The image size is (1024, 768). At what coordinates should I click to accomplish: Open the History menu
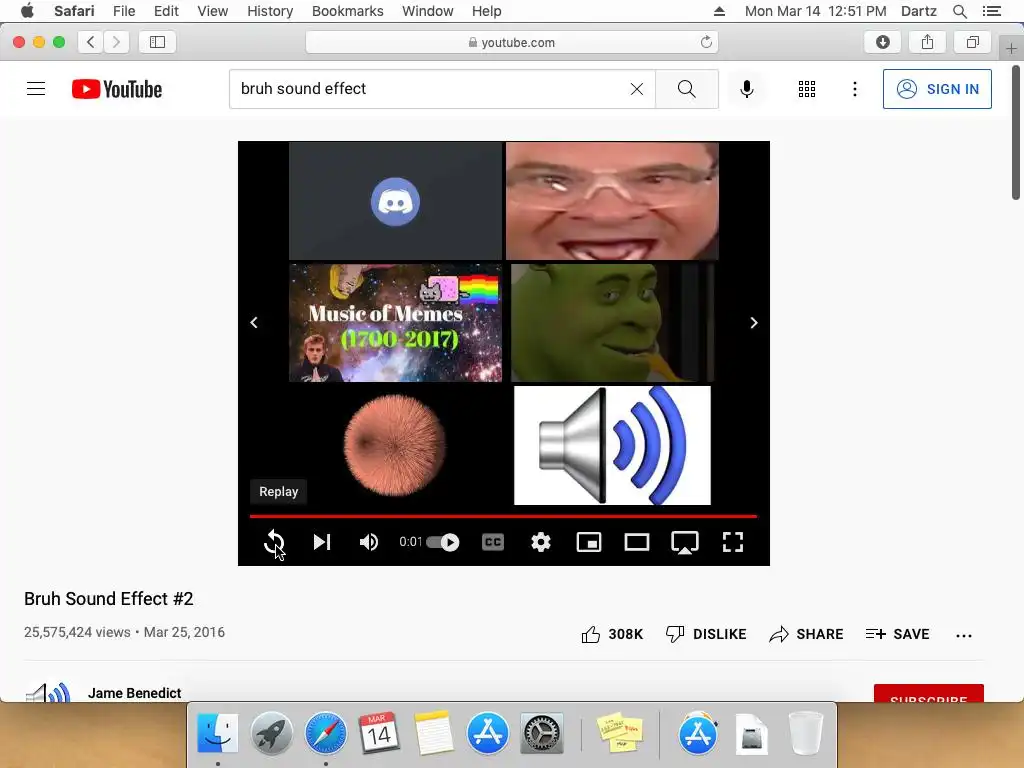[270, 11]
